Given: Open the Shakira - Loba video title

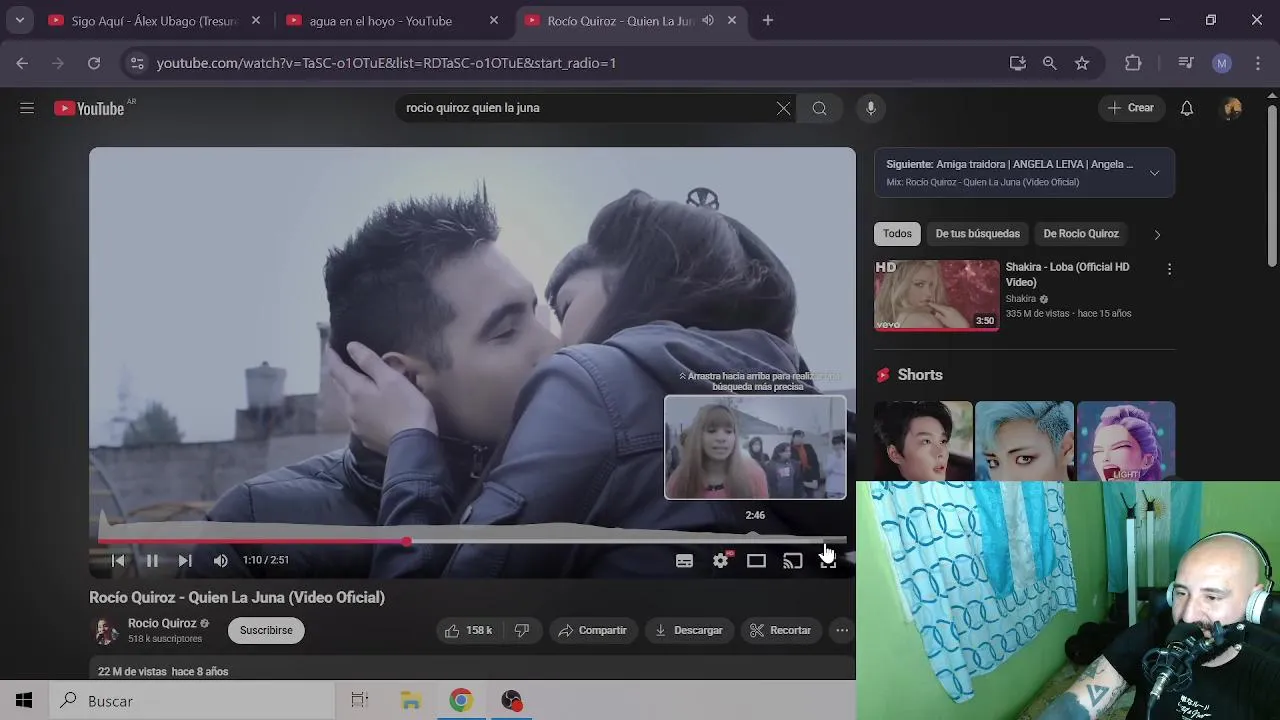Looking at the screenshot, I should 1067,274.
